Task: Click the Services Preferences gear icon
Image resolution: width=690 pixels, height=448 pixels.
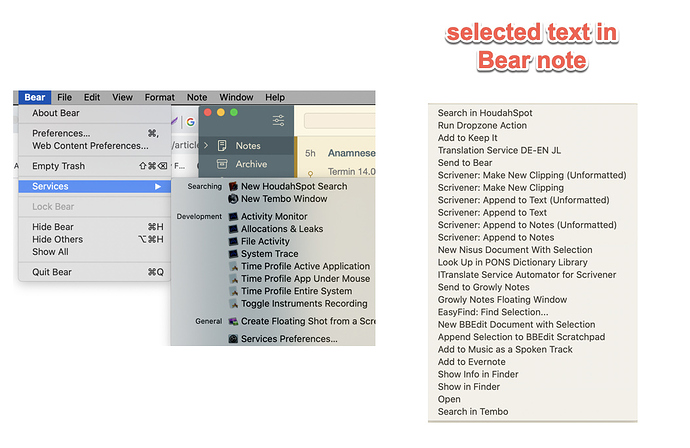Action: (x=233, y=339)
